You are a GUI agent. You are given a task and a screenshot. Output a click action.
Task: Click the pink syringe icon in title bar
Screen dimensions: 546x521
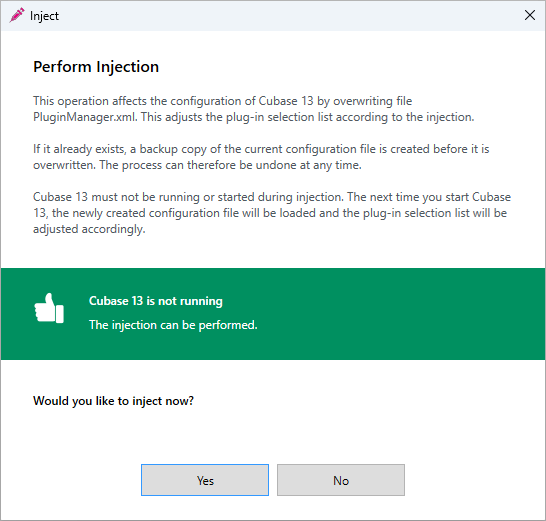coord(17,15)
